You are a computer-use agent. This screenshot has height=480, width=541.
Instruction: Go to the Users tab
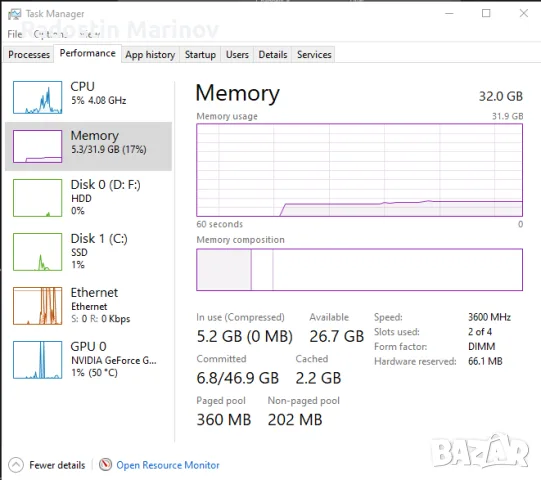[237, 55]
